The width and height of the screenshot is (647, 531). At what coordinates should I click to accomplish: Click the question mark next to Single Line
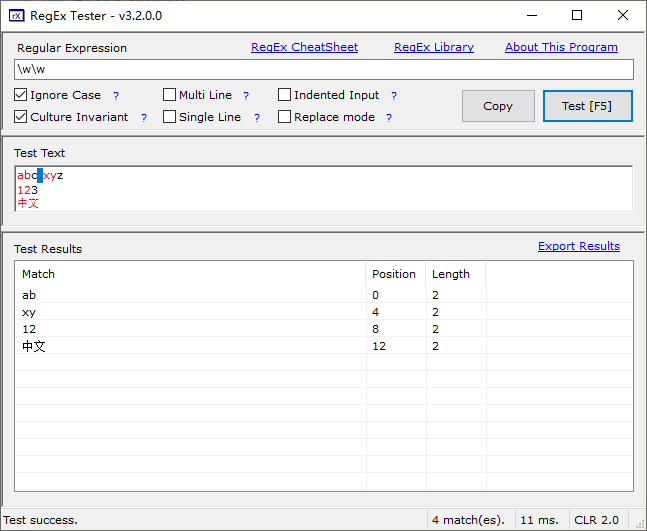pos(256,118)
